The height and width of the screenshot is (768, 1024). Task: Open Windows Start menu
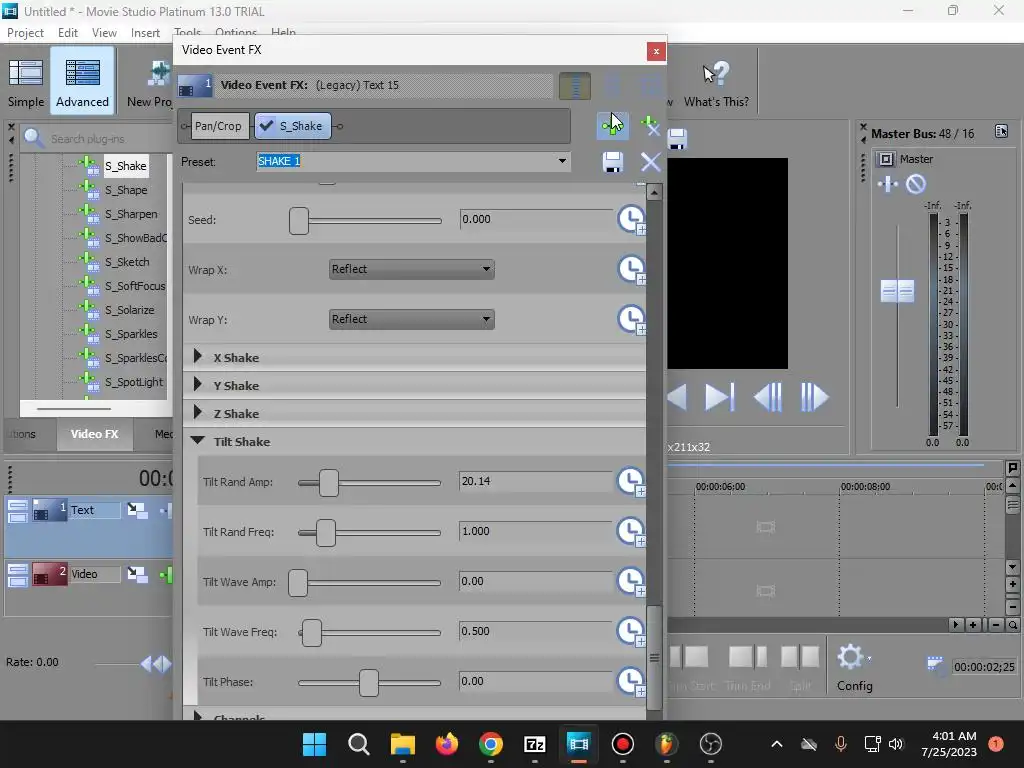click(x=314, y=744)
